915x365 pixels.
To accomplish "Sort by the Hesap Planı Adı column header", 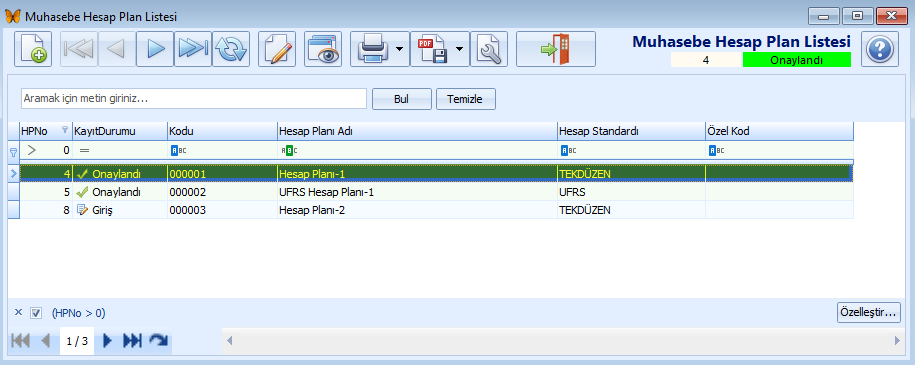I will pos(417,131).
